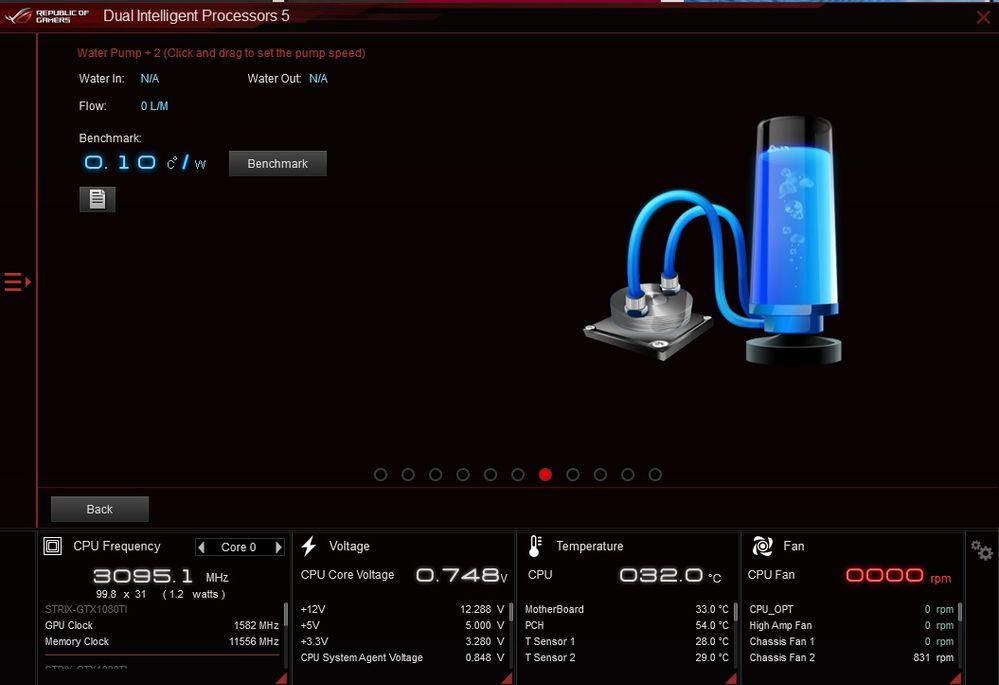Click the Water Out N/A value

point(319,79)
